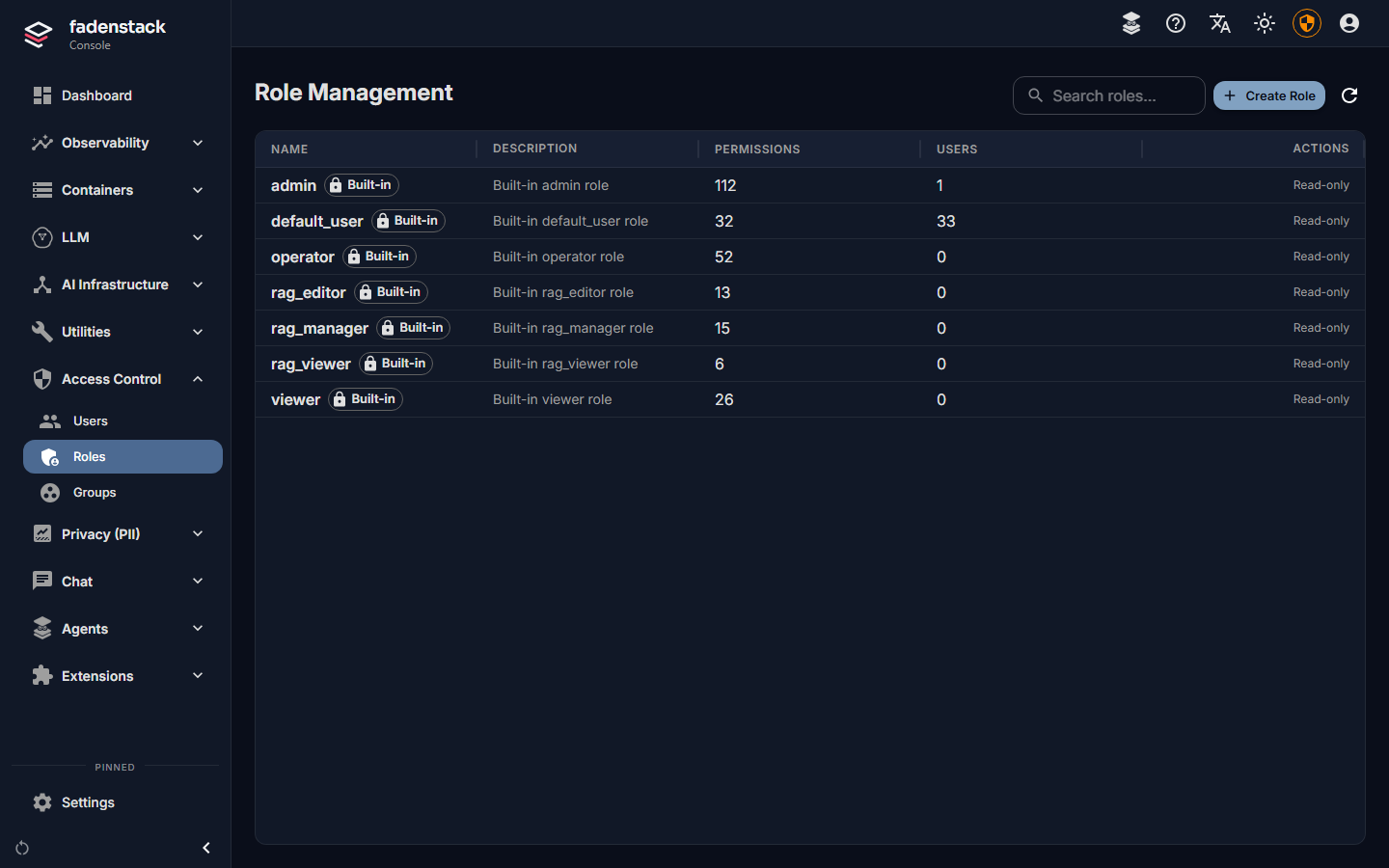Viewport: 1389px width, 868px height.
Task: Expand the LLM section chevron
Action: coord(198,237)
